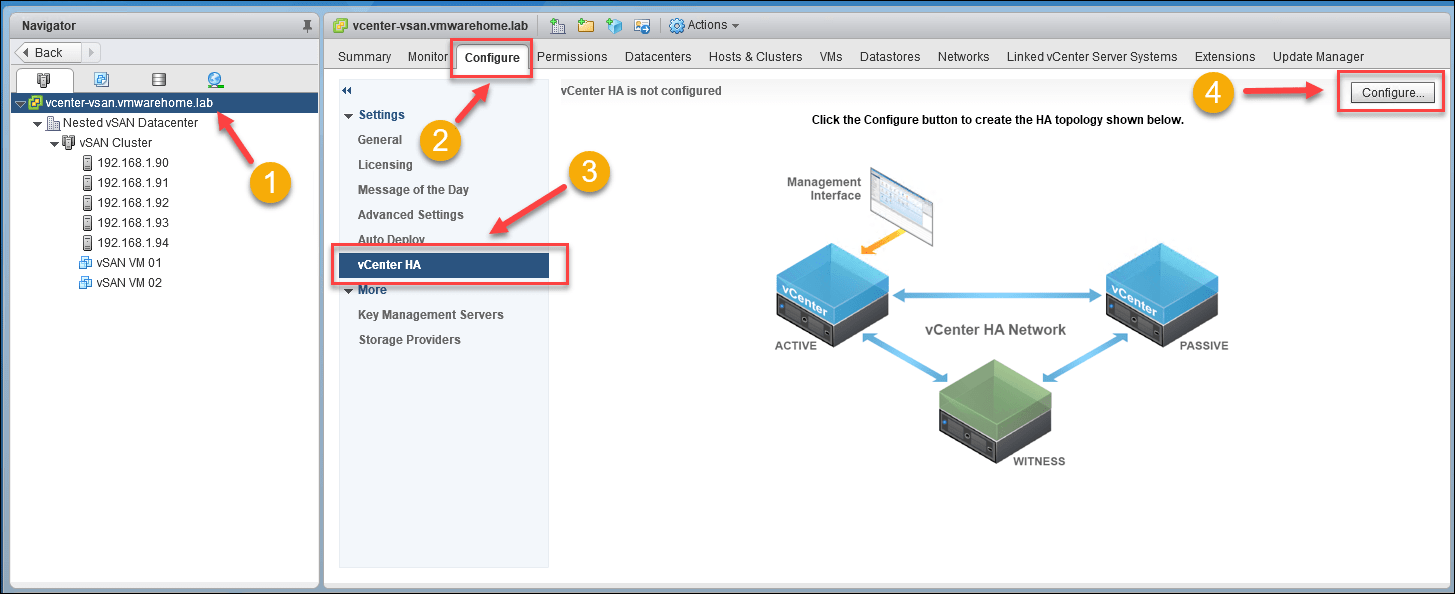View the Datastores tab
The image size is (1455, 594).
[890, 57]
